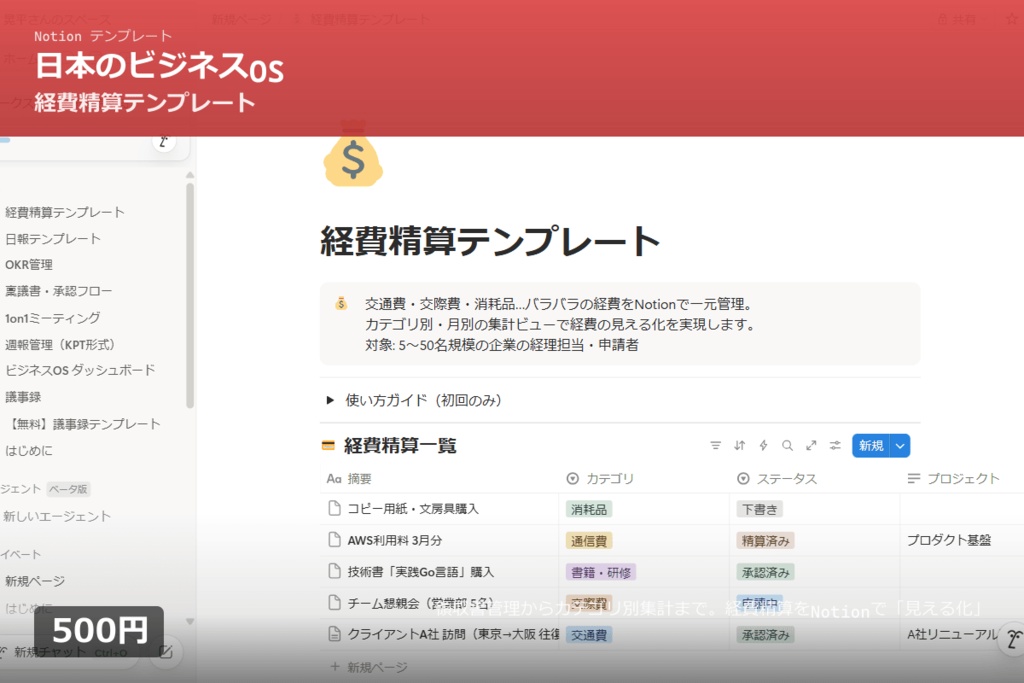
Task: Click the new chat compose icon bottom left
Action: 165,651
